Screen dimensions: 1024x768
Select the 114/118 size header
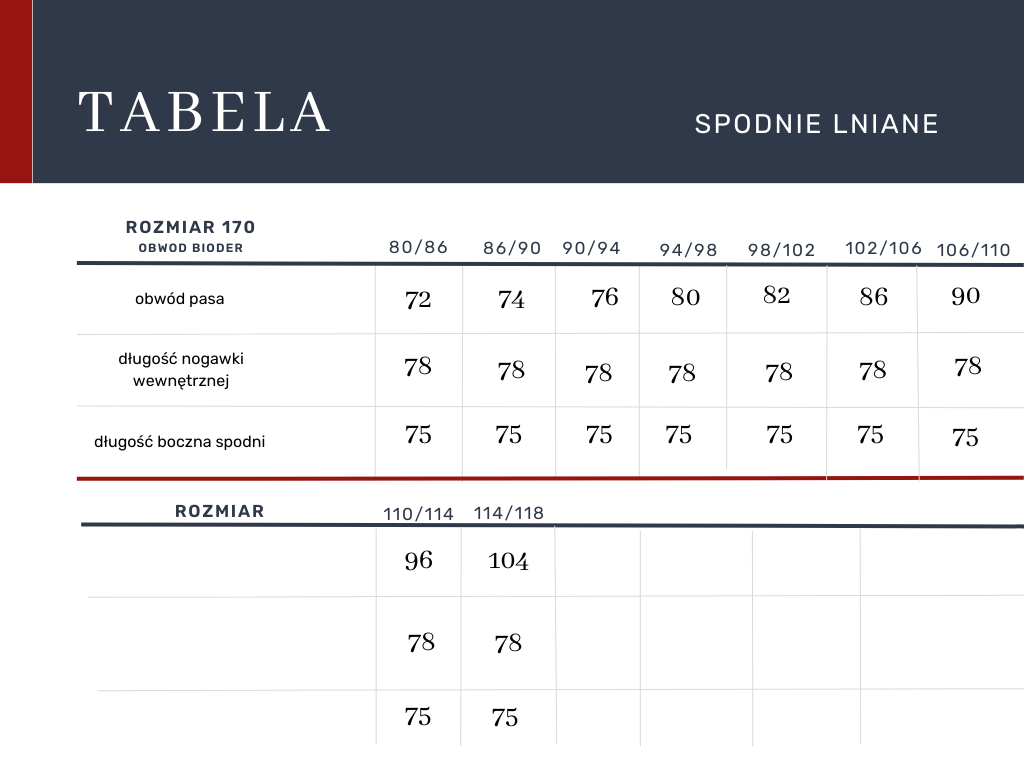tap(509, 513)
